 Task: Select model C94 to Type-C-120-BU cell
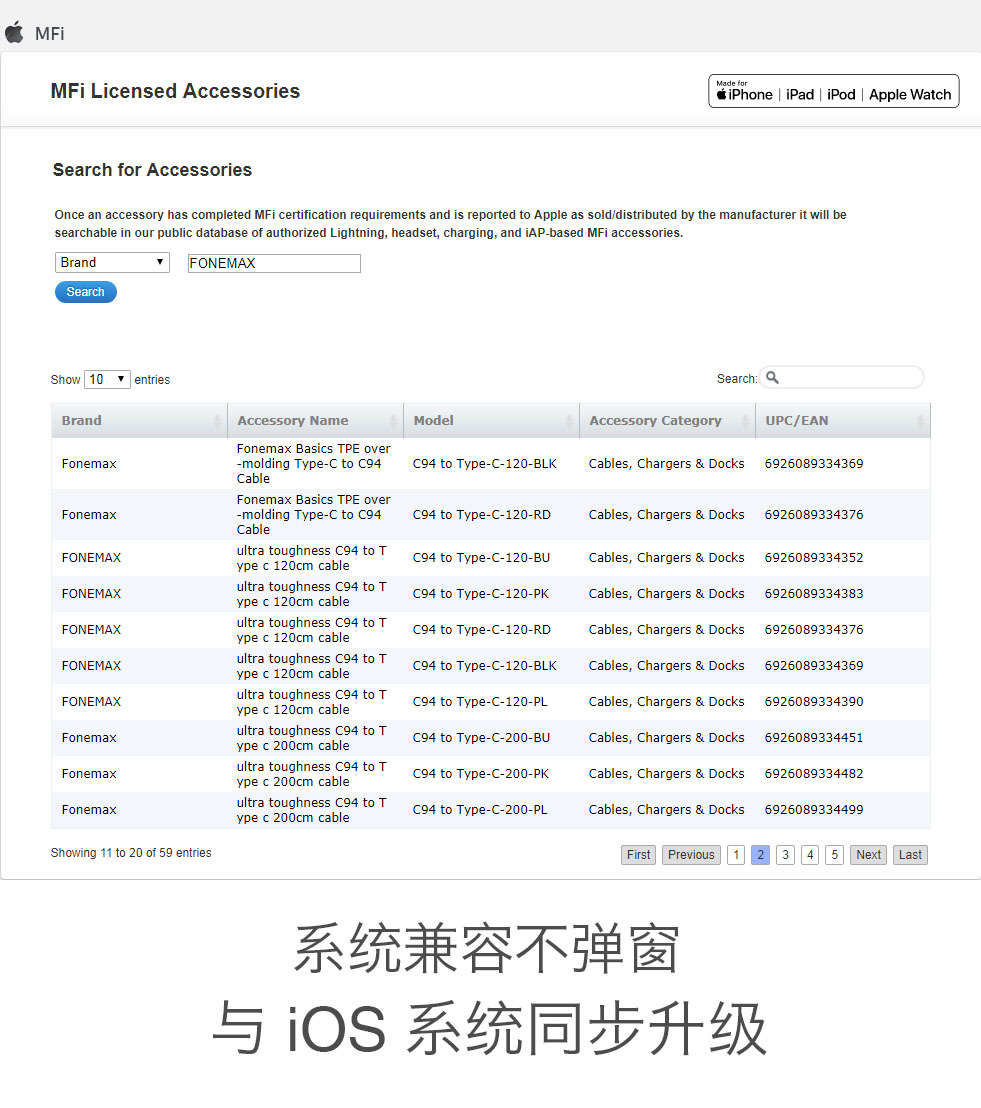(x=481, y=558)
